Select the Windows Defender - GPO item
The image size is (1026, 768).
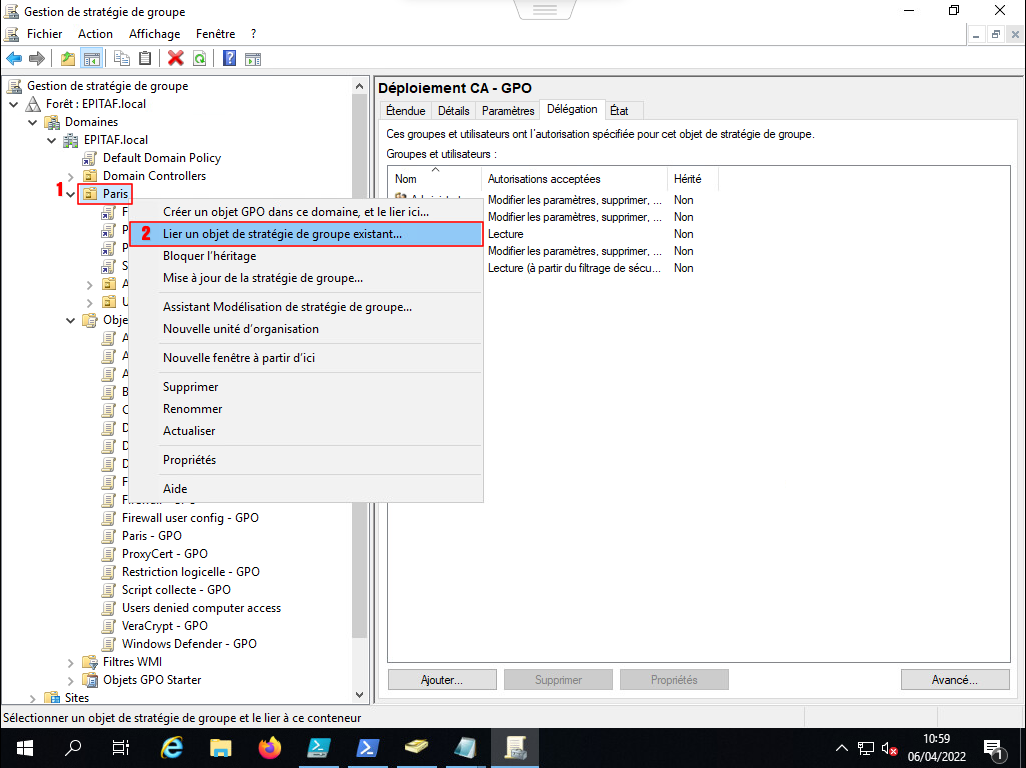click(189, 644)
